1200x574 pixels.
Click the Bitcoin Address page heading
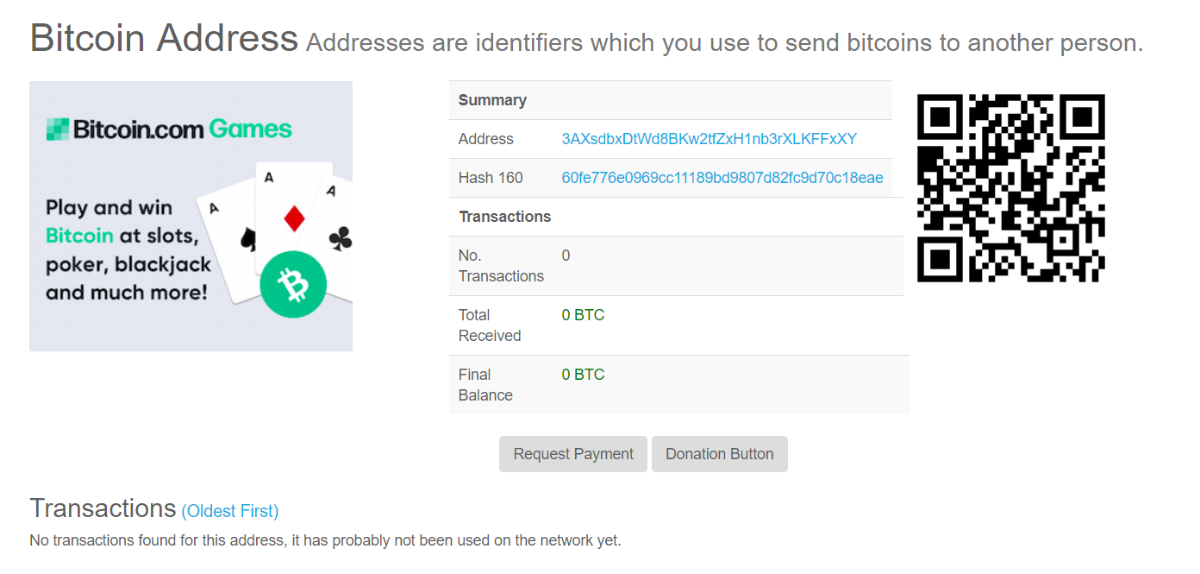coord(164,39)
